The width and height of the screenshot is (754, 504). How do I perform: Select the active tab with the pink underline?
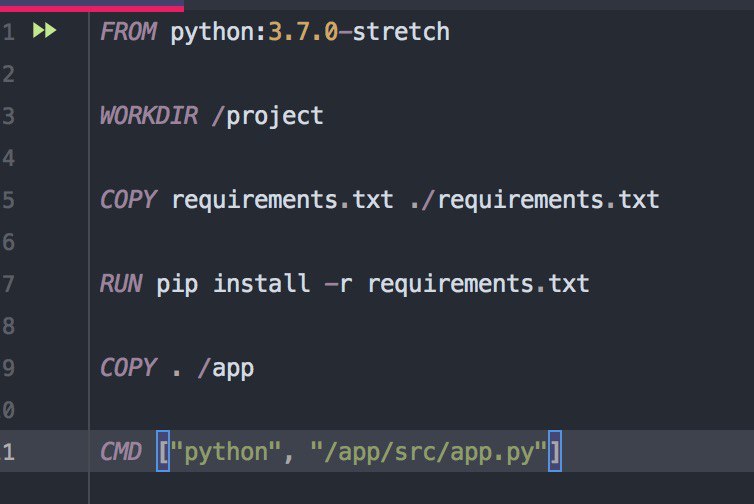click(92, 5)
